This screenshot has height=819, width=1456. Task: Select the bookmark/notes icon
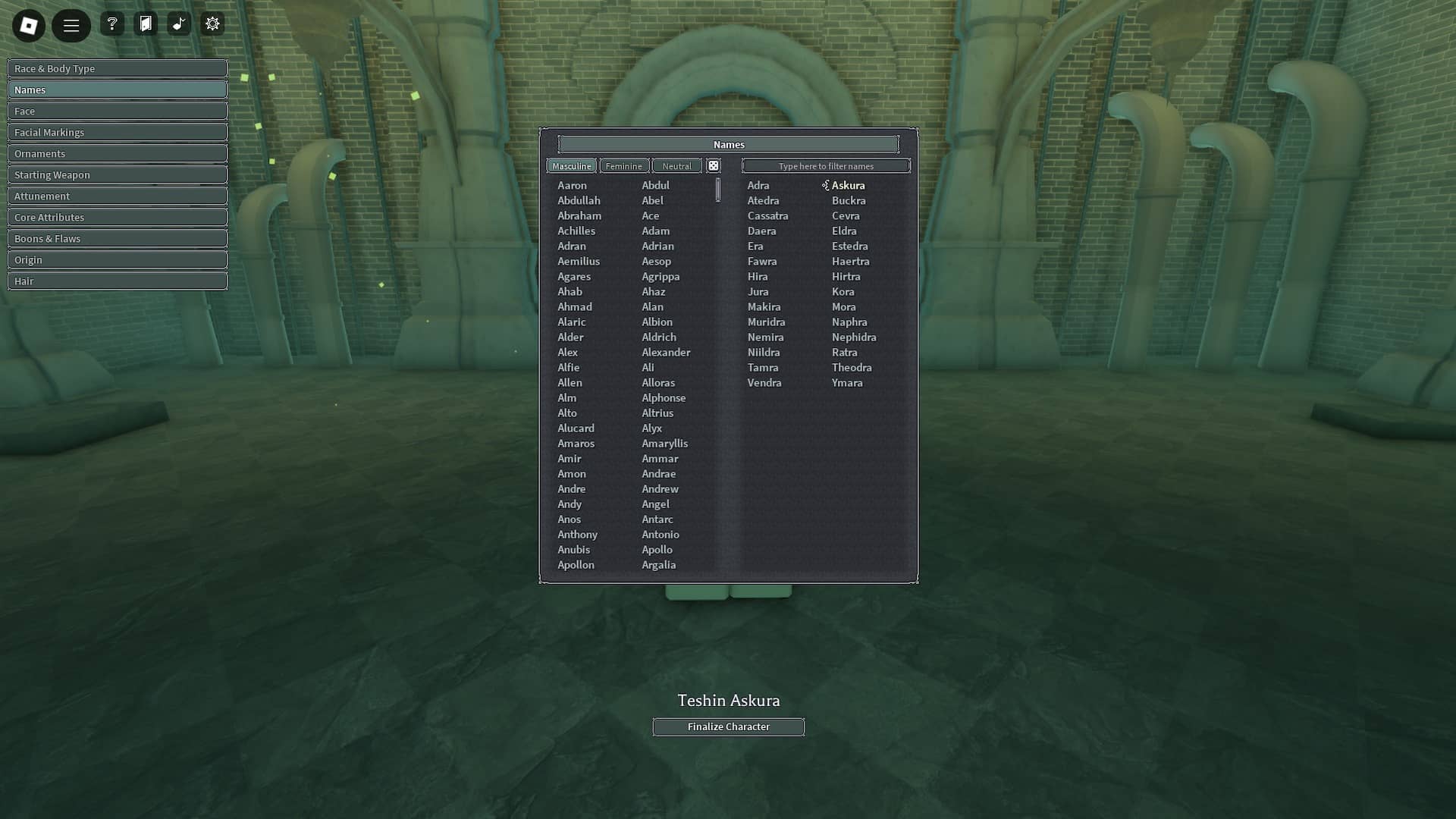pos(145,24)
